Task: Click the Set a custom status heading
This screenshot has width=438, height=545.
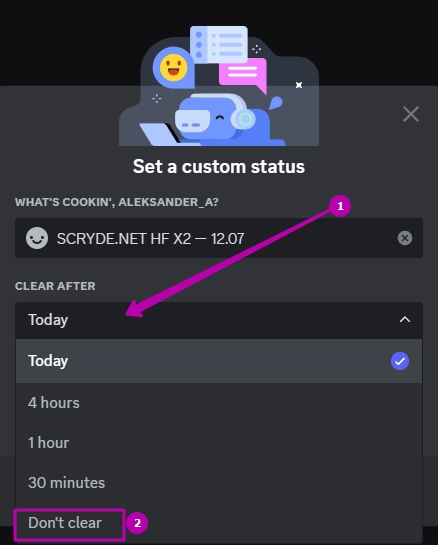Action: point(219,166)
